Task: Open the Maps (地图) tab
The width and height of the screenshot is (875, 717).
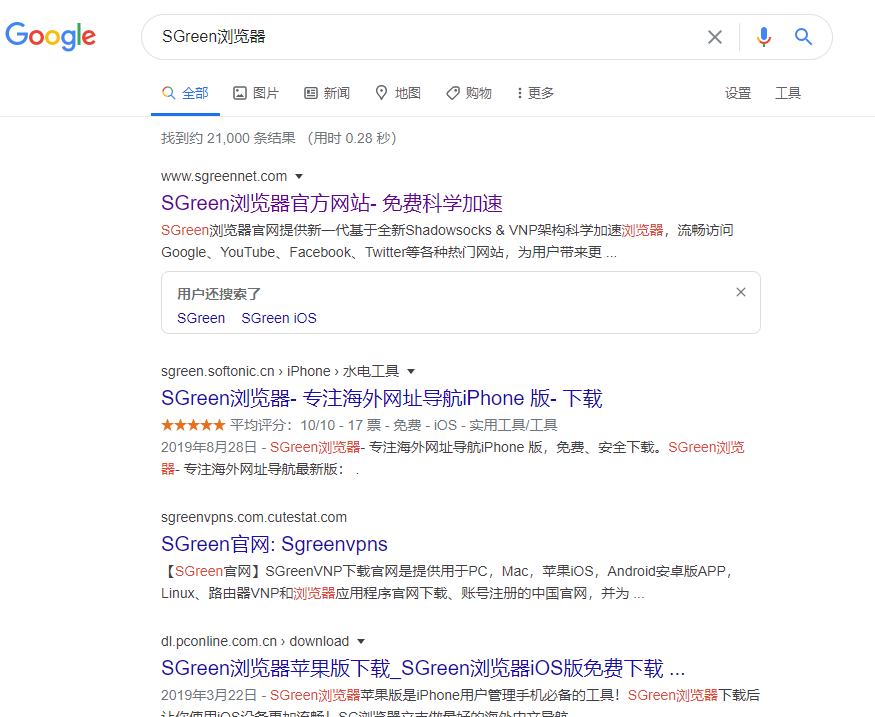Action: [x=398, y=93]
